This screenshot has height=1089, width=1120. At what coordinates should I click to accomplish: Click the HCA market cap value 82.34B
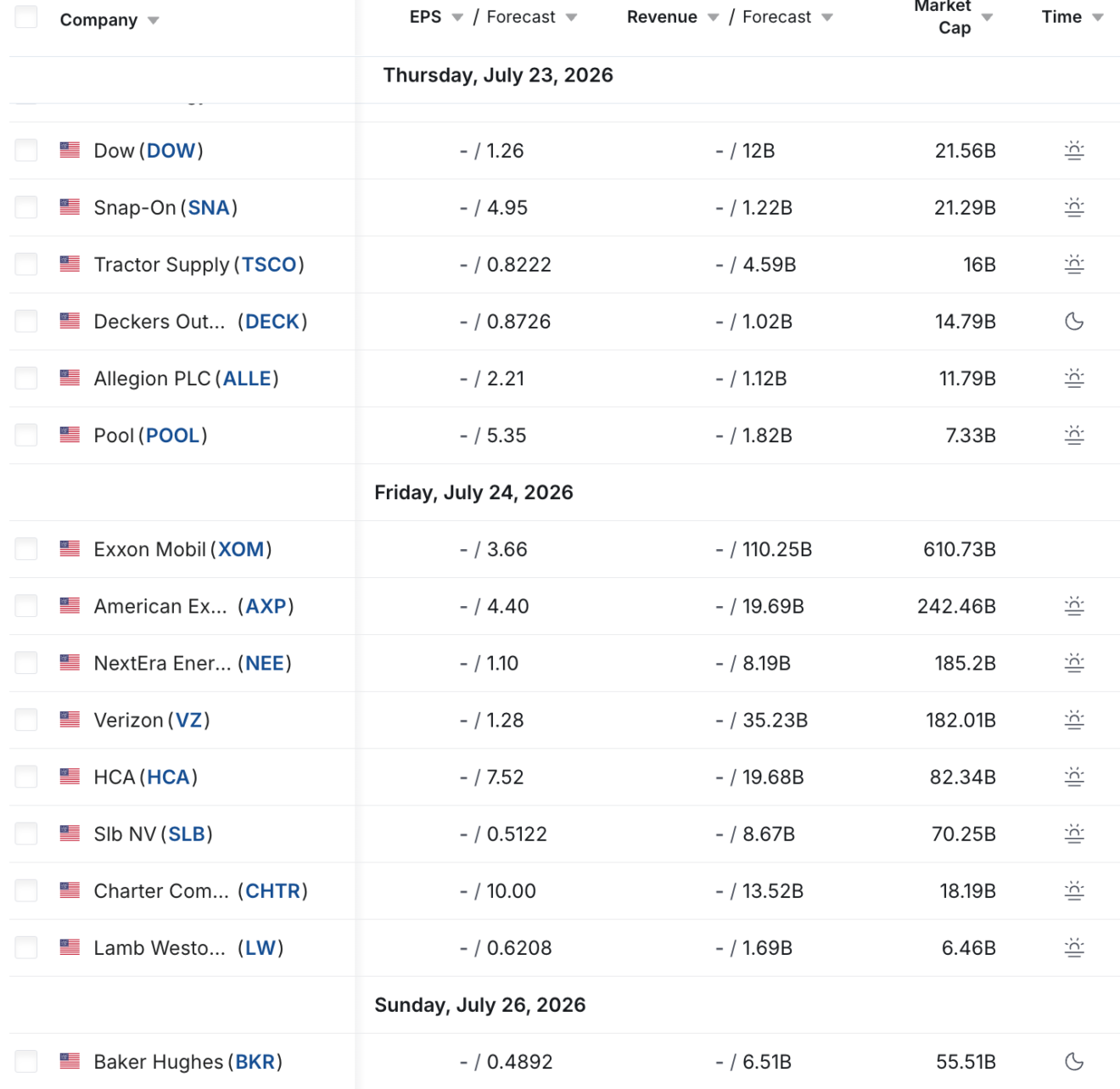click(962, 777)
